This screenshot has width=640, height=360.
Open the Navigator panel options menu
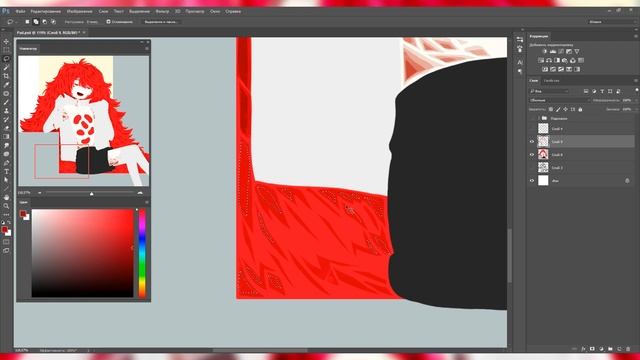coord(147,49)
